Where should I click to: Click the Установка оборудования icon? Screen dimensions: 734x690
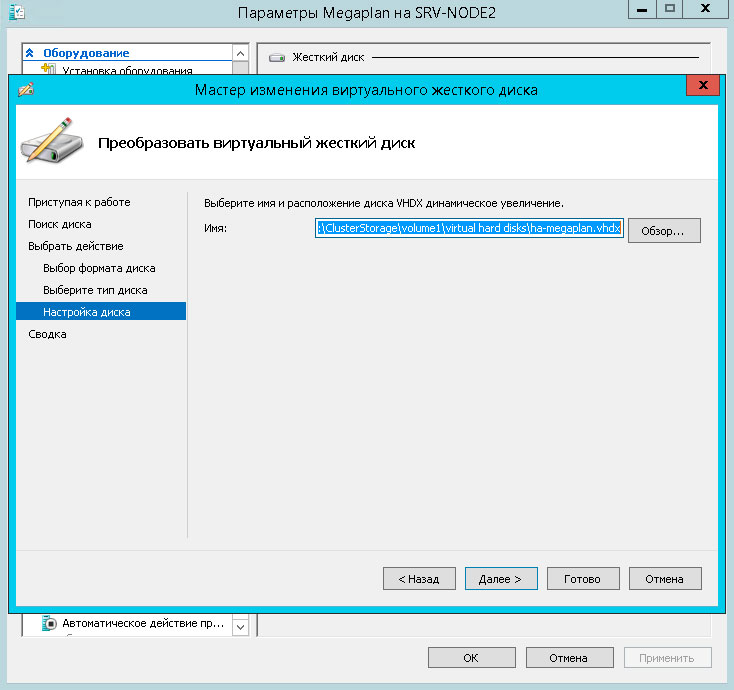click(x=48, y=69)
